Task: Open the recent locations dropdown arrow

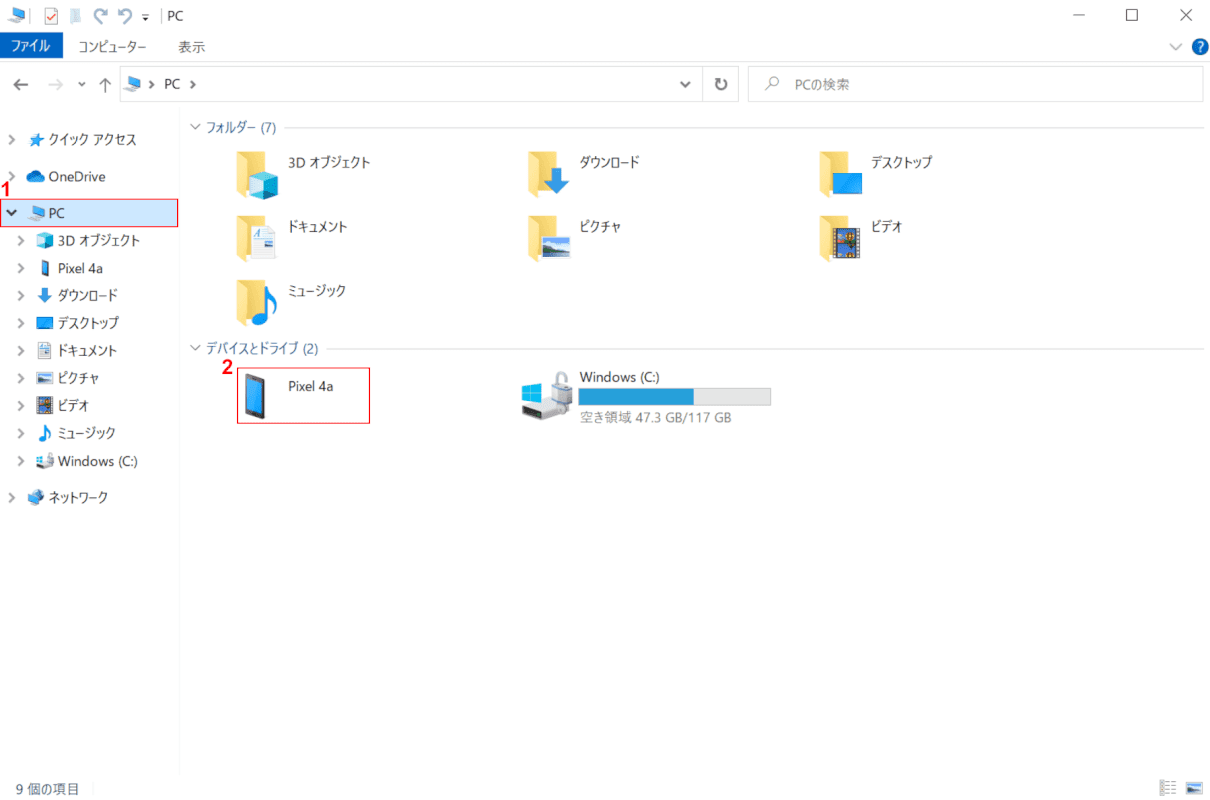Action: (x=81, y=85)
